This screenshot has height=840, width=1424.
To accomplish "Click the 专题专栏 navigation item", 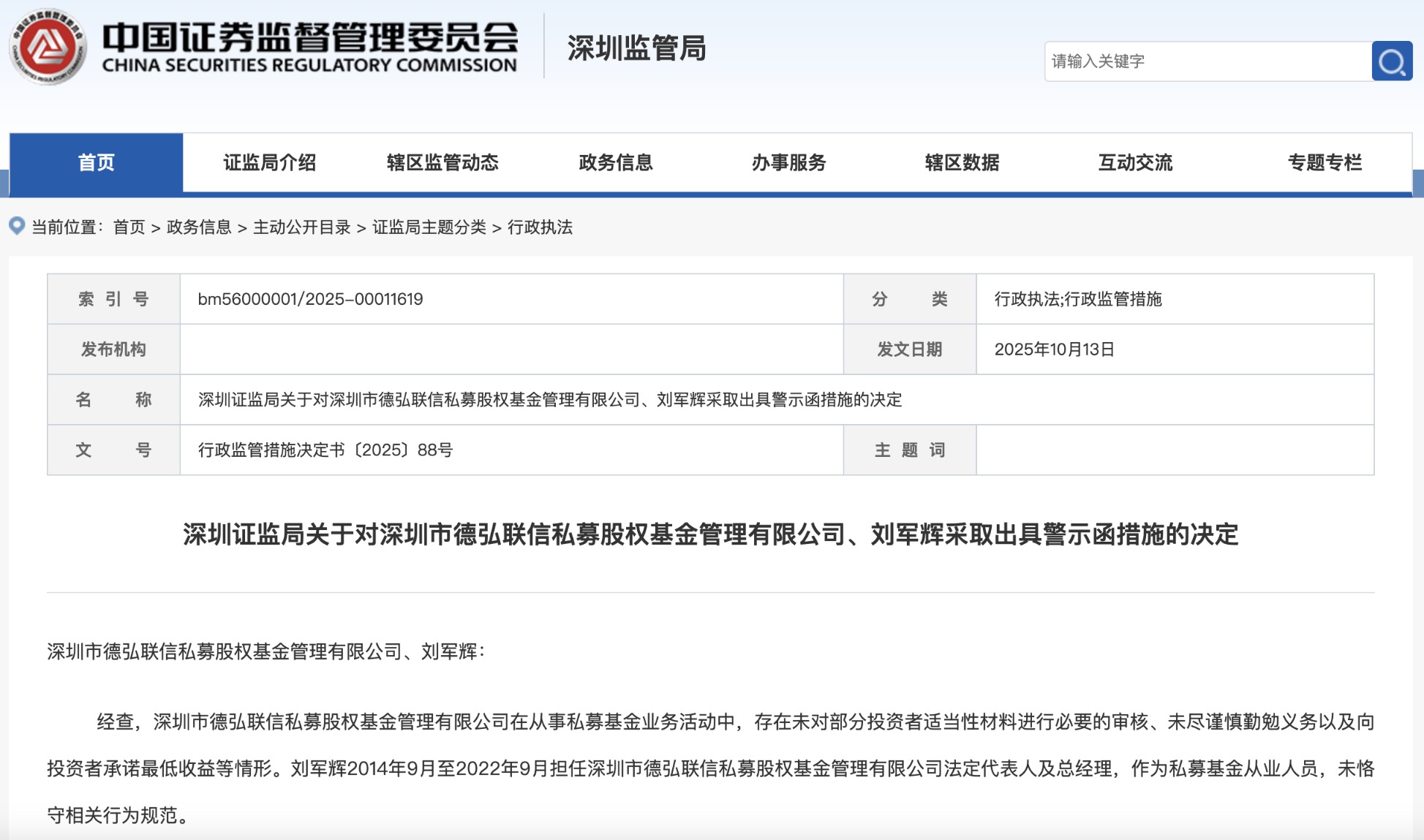I will click(1325, 162).
